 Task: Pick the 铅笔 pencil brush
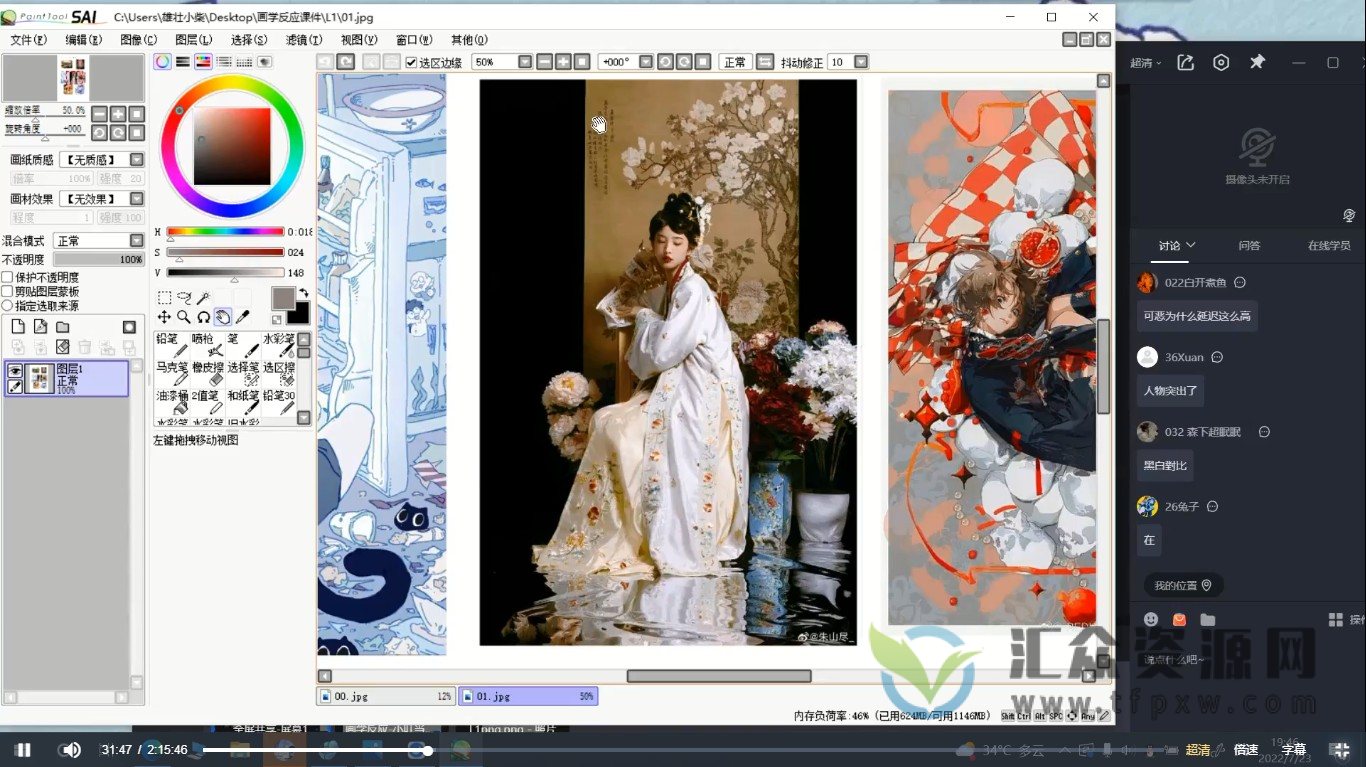click(x=171, y=345)
